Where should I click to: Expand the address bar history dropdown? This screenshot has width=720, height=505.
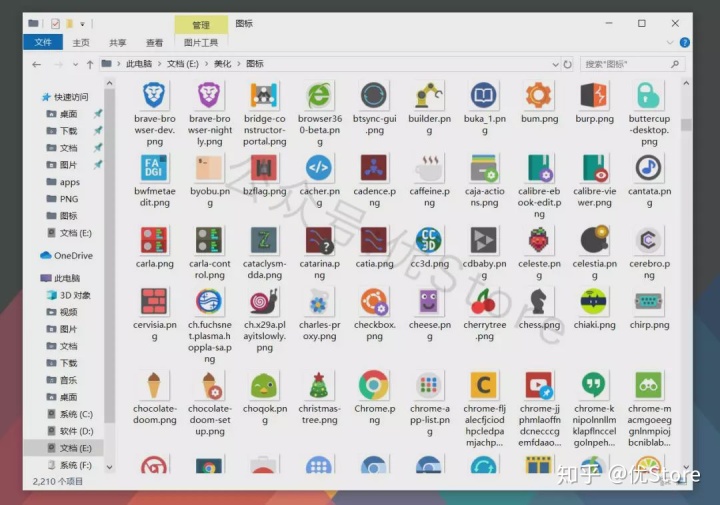click(555, 64)
